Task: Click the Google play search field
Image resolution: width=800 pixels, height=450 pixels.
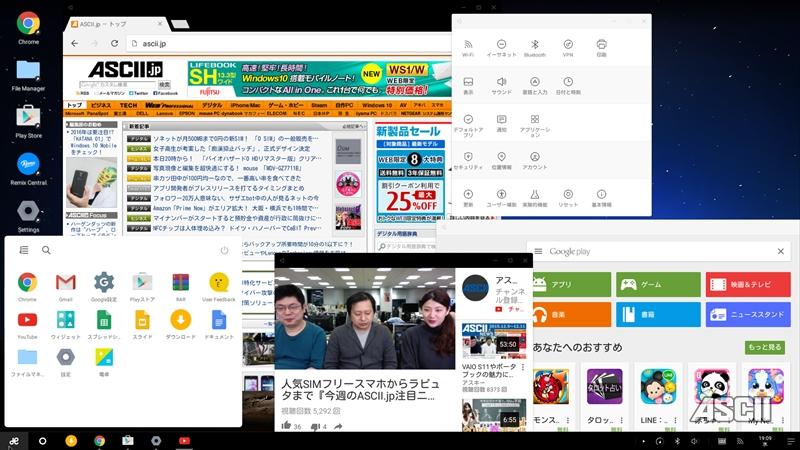Action: click(x=658, y=251)
